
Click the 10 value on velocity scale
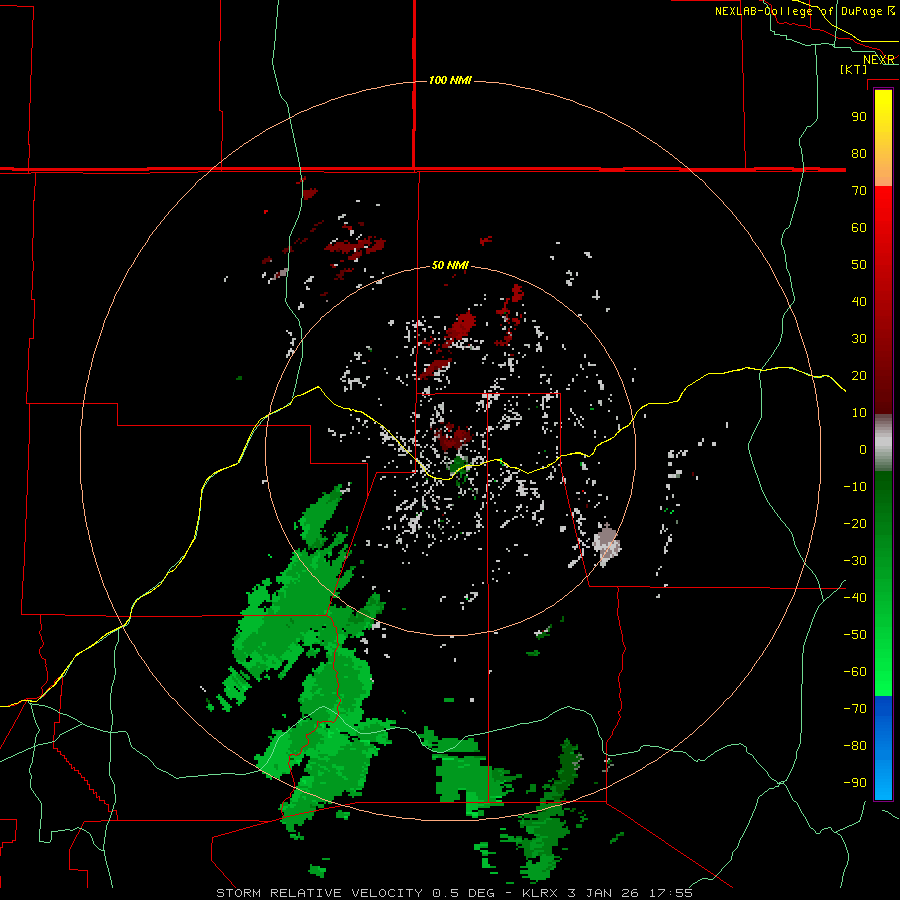859,413
